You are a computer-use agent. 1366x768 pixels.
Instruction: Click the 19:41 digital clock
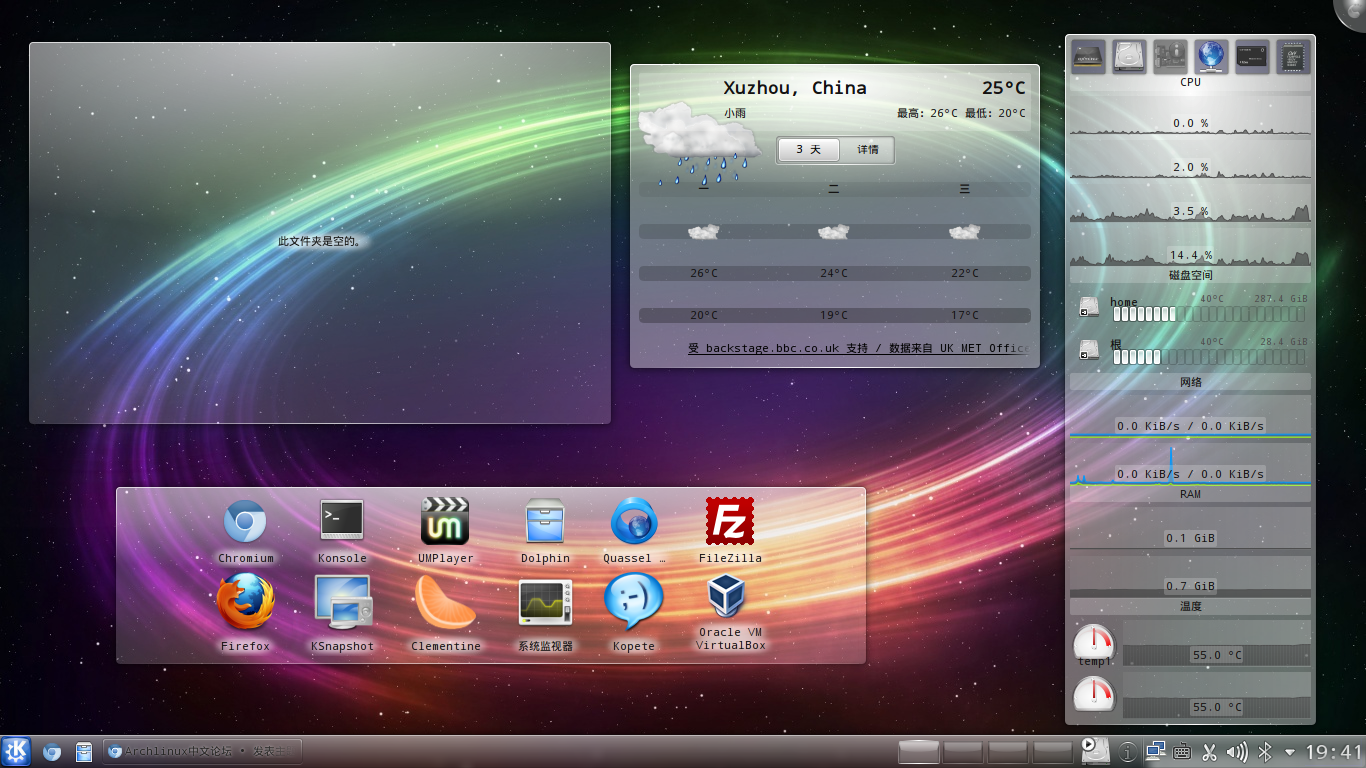click(x=1334, y=752)
